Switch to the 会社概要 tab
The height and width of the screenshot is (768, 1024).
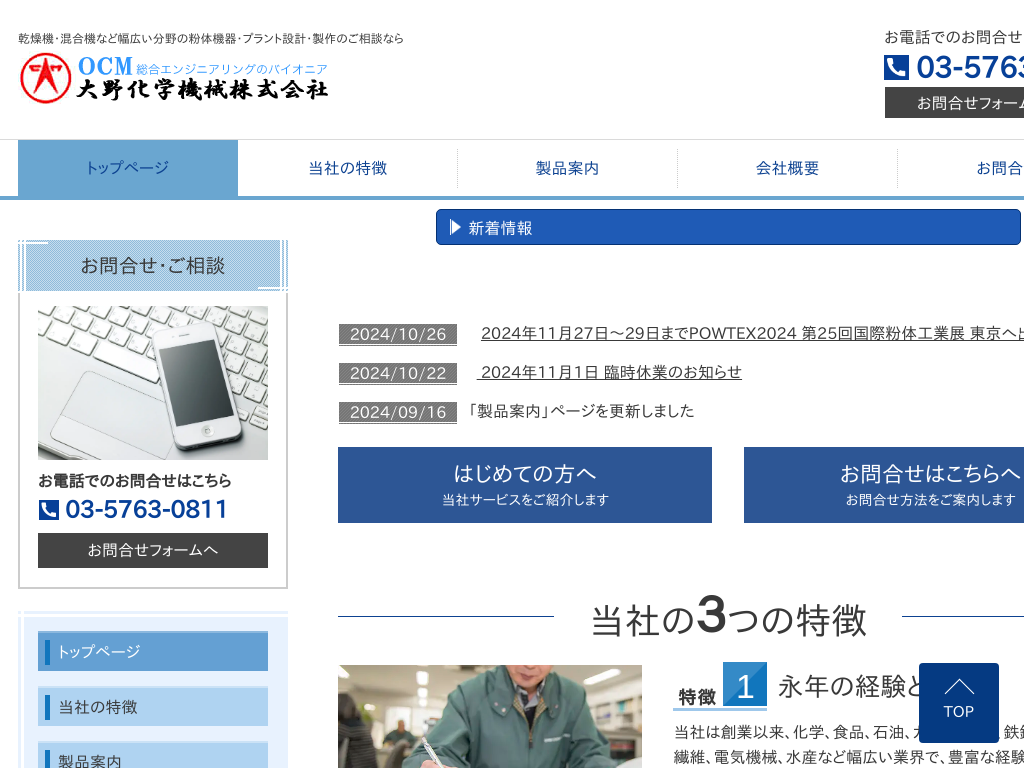pos(786,168)
